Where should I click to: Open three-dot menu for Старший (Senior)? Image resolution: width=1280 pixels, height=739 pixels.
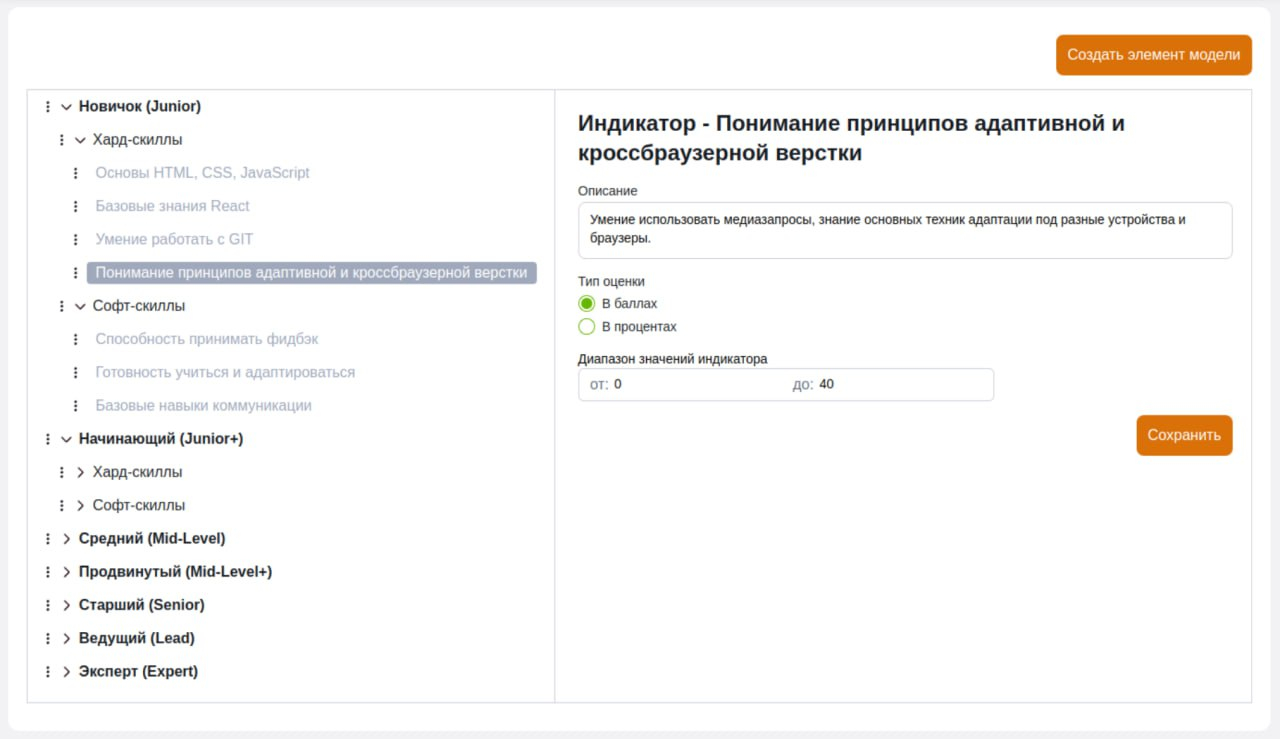(x=47, y=605)
